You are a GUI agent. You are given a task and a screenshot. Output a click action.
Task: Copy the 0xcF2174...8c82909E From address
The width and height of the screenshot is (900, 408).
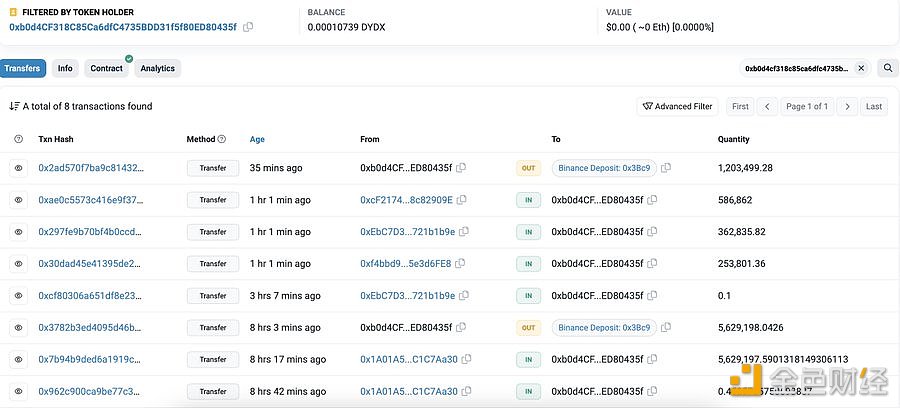pos(461,200)
